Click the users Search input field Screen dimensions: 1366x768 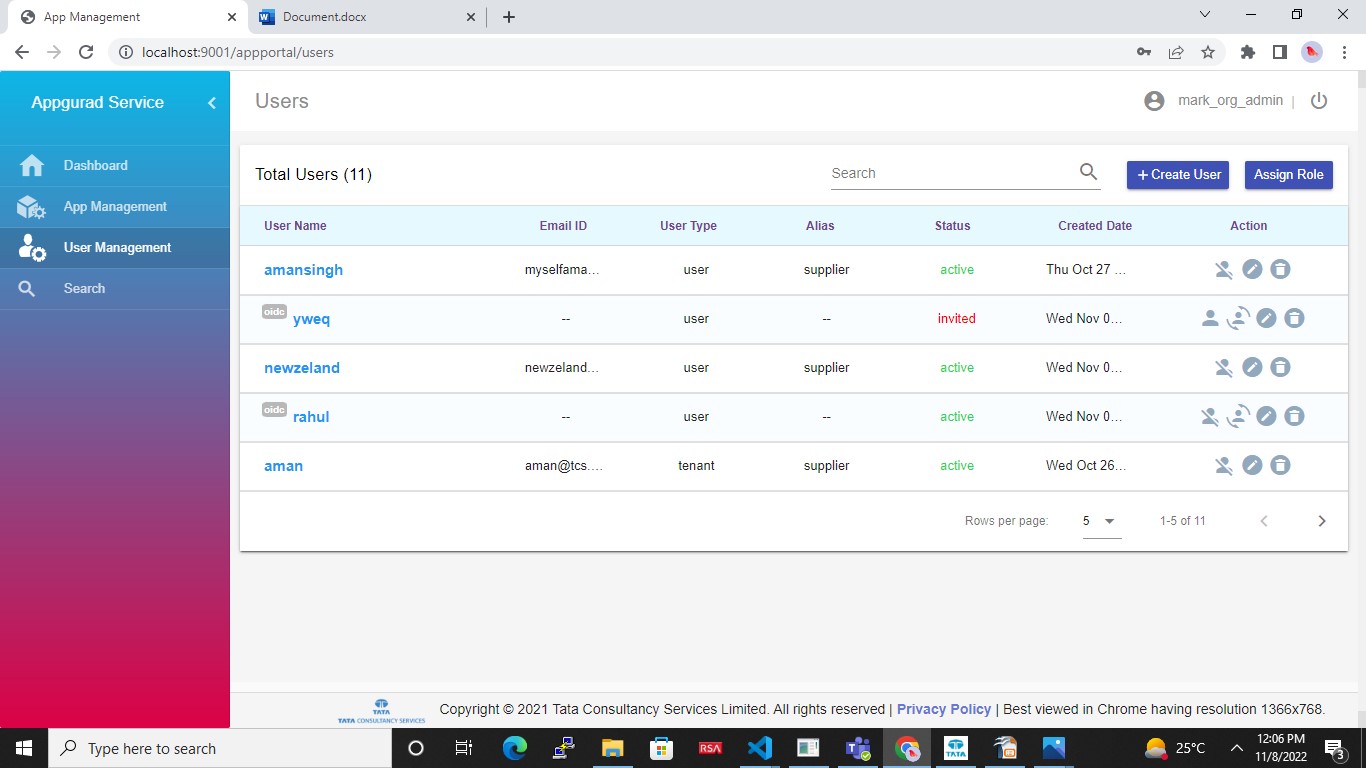click(952, 173)
